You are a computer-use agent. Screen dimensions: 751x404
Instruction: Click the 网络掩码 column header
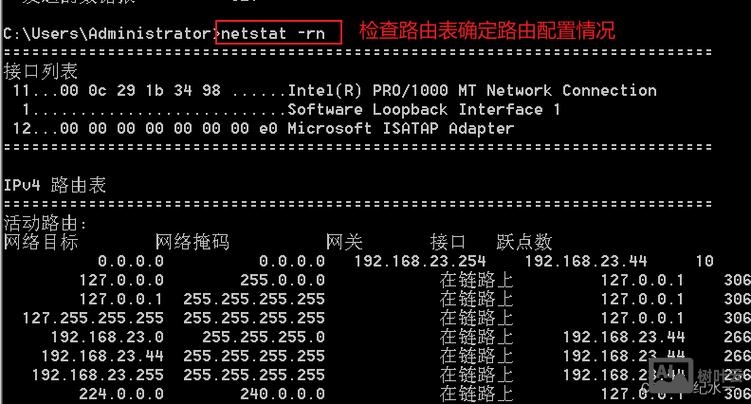click(x=192, y=242)
